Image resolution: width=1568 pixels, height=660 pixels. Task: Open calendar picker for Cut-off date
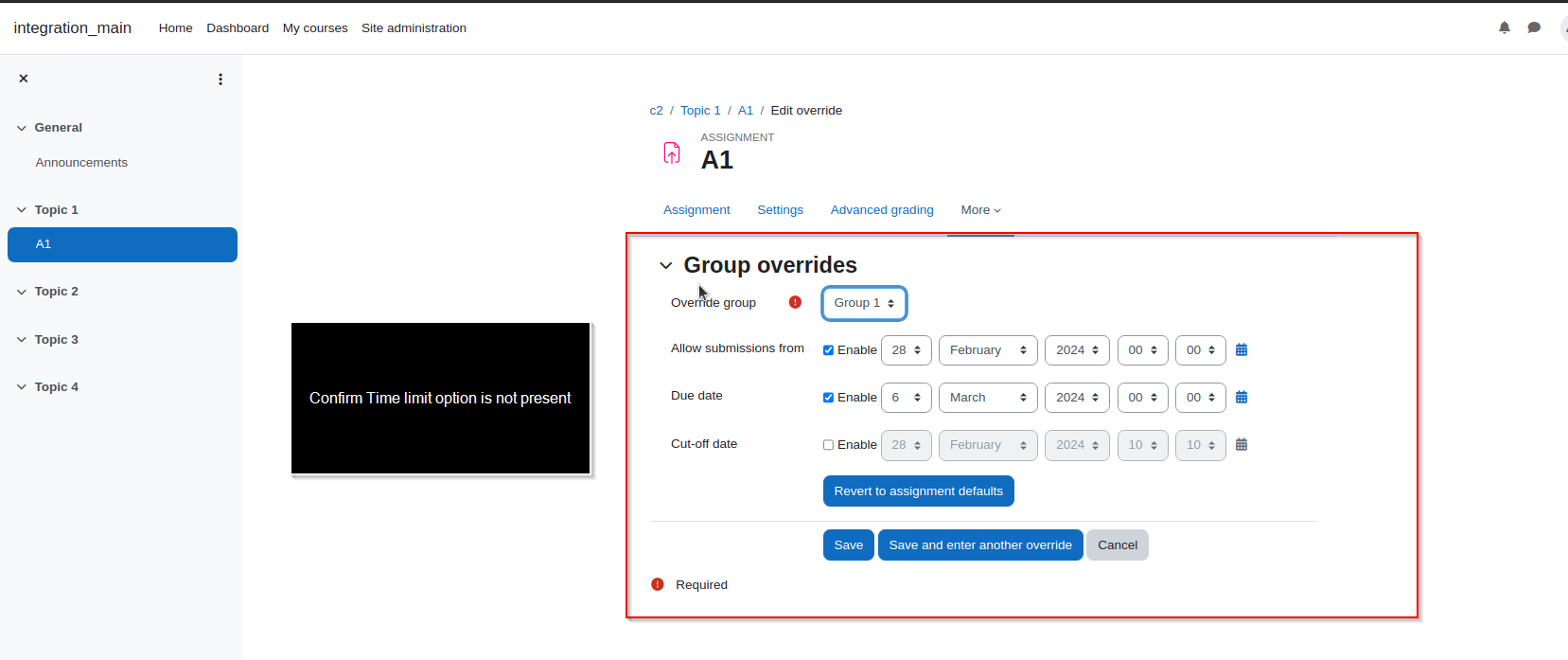[x=1242, y=445]
